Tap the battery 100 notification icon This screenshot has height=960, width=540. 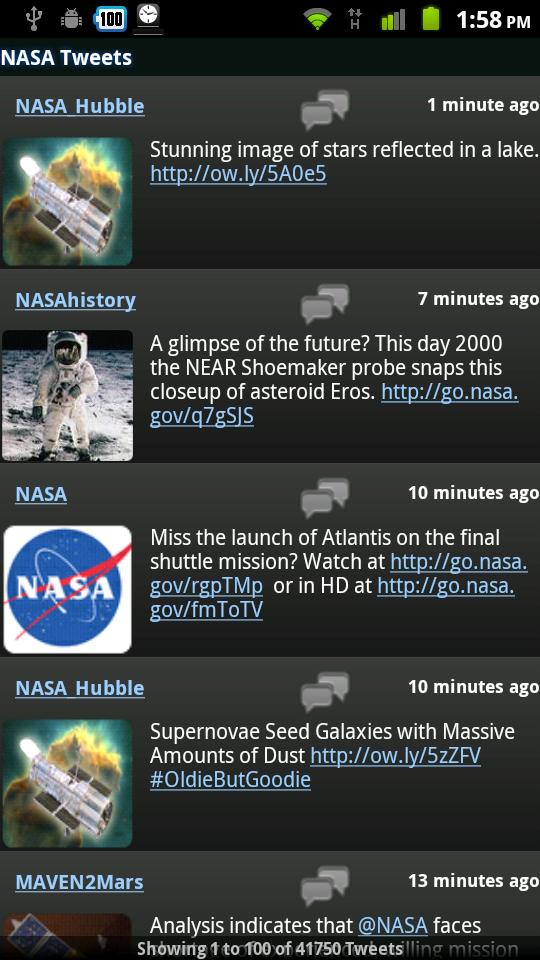(110, 18)
